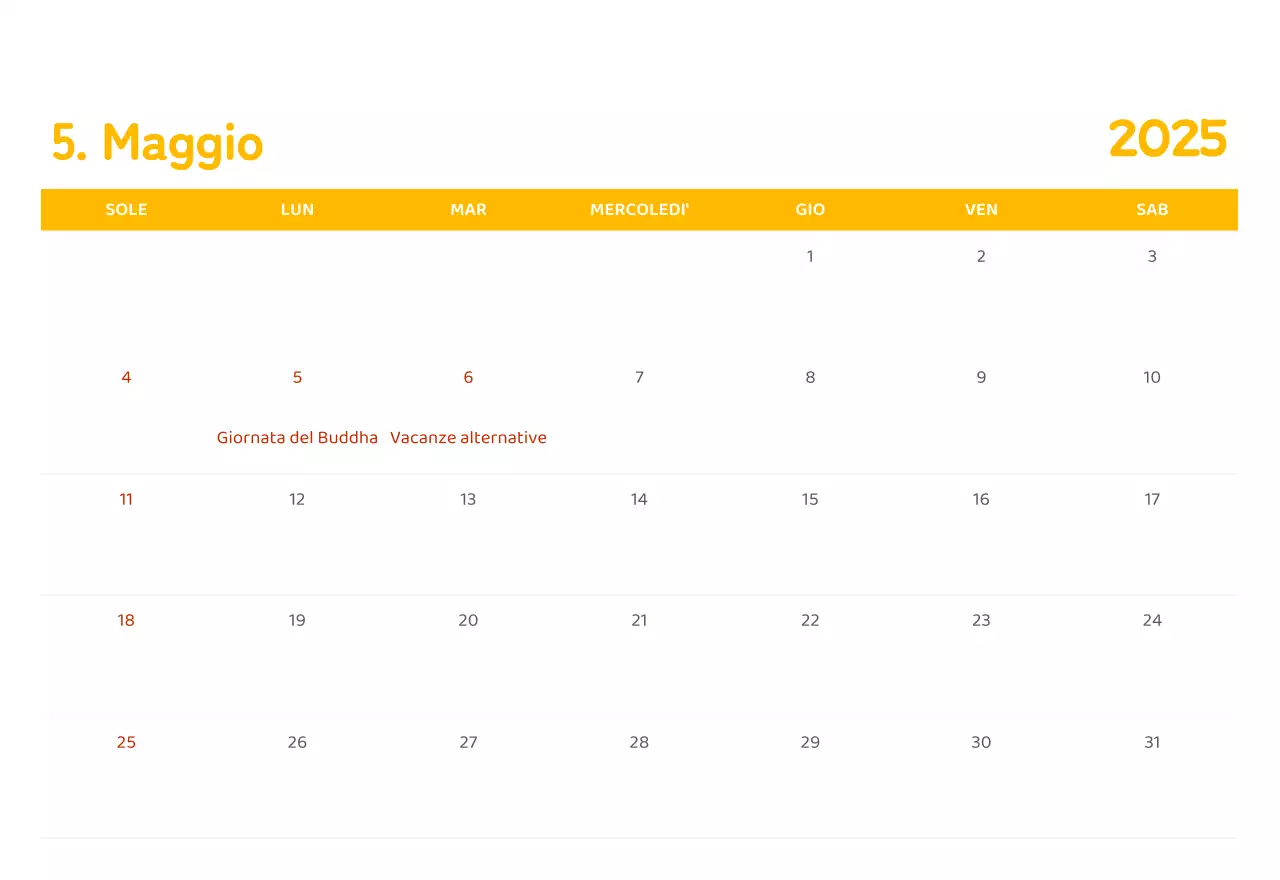The height and width of the screenshot is (880, 1280).
Task: Click date 11 in the Sunday column
Action: point(126,499)
